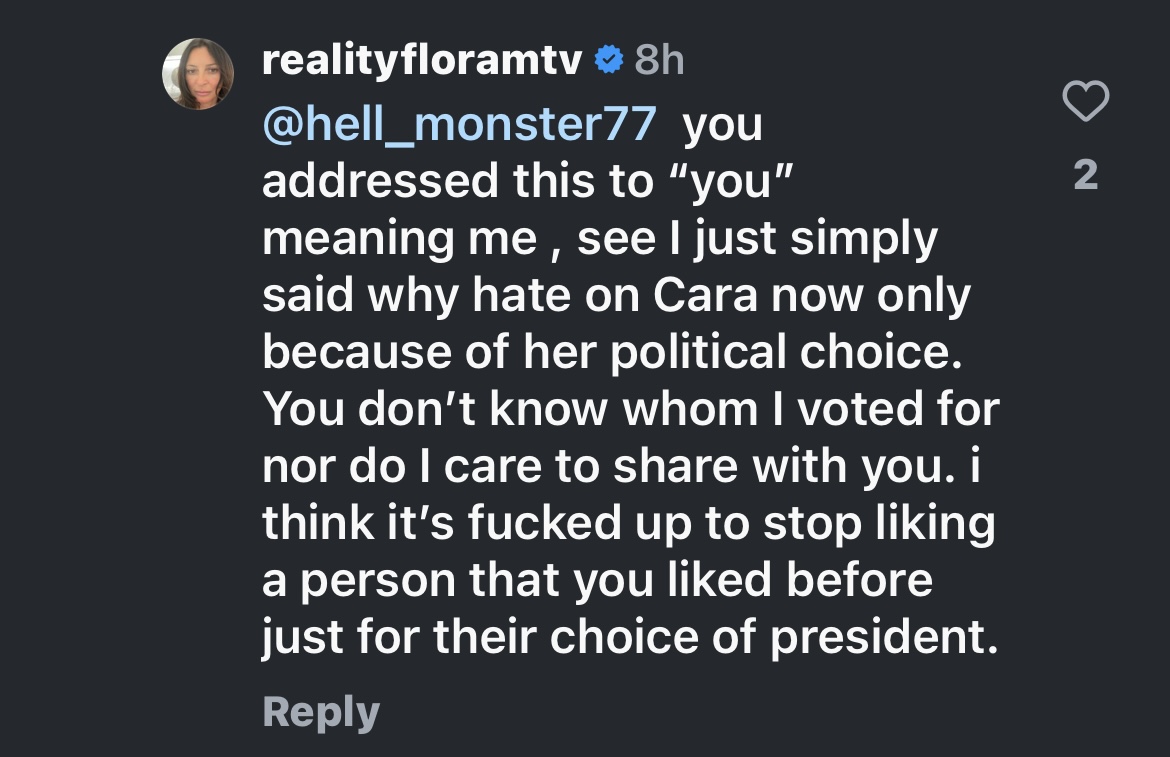Click the word "president." ending the comment
Viewport: 1170px width, 757px height.
(x=884, y=638)
